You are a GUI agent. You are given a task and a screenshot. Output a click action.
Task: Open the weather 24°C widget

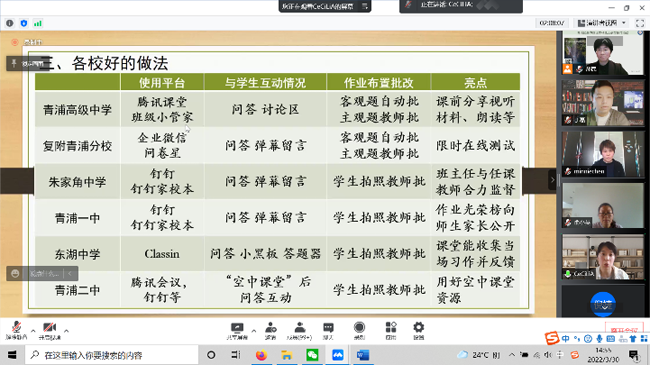click(479, 355)
